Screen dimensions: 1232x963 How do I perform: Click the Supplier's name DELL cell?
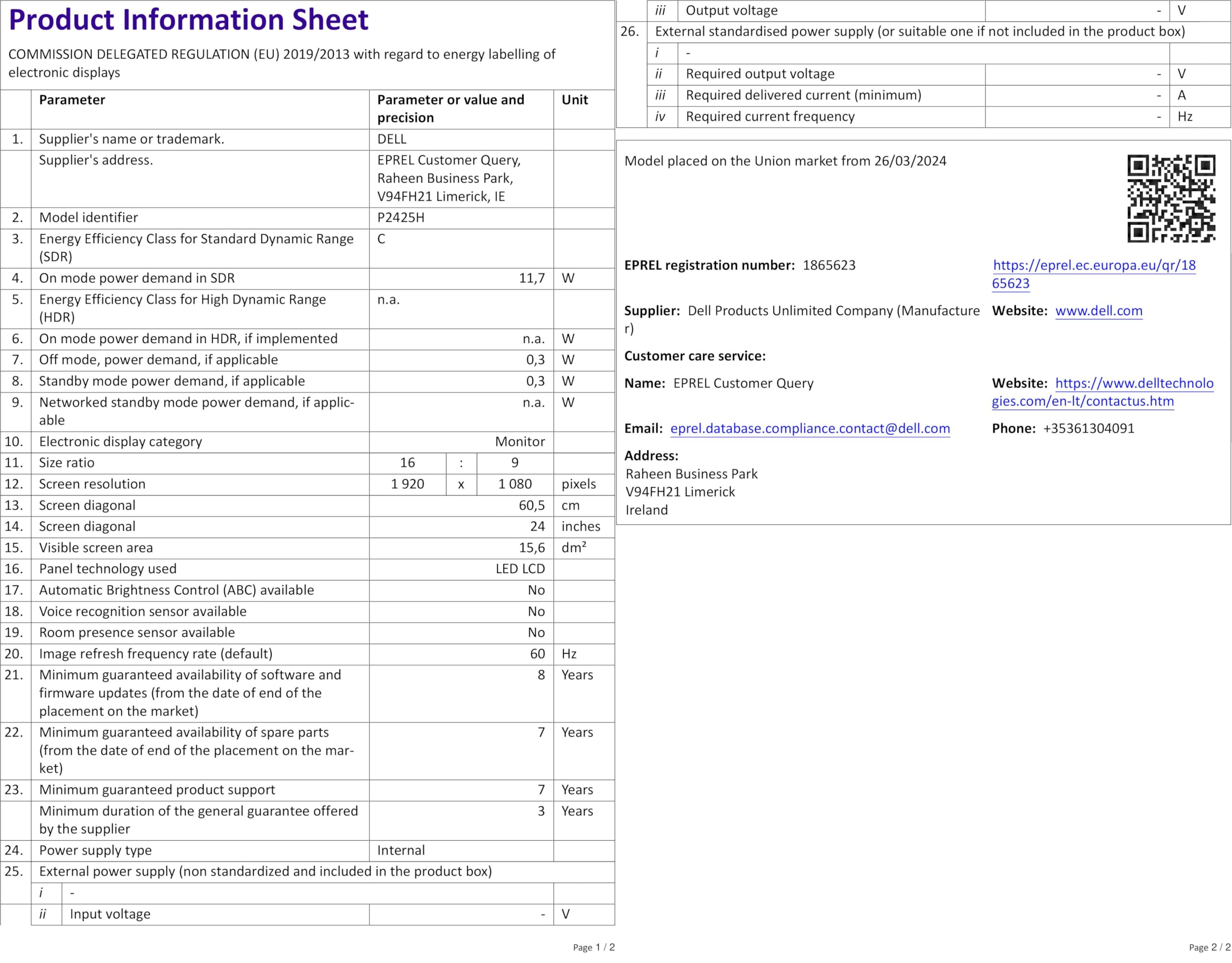point(392,139)
